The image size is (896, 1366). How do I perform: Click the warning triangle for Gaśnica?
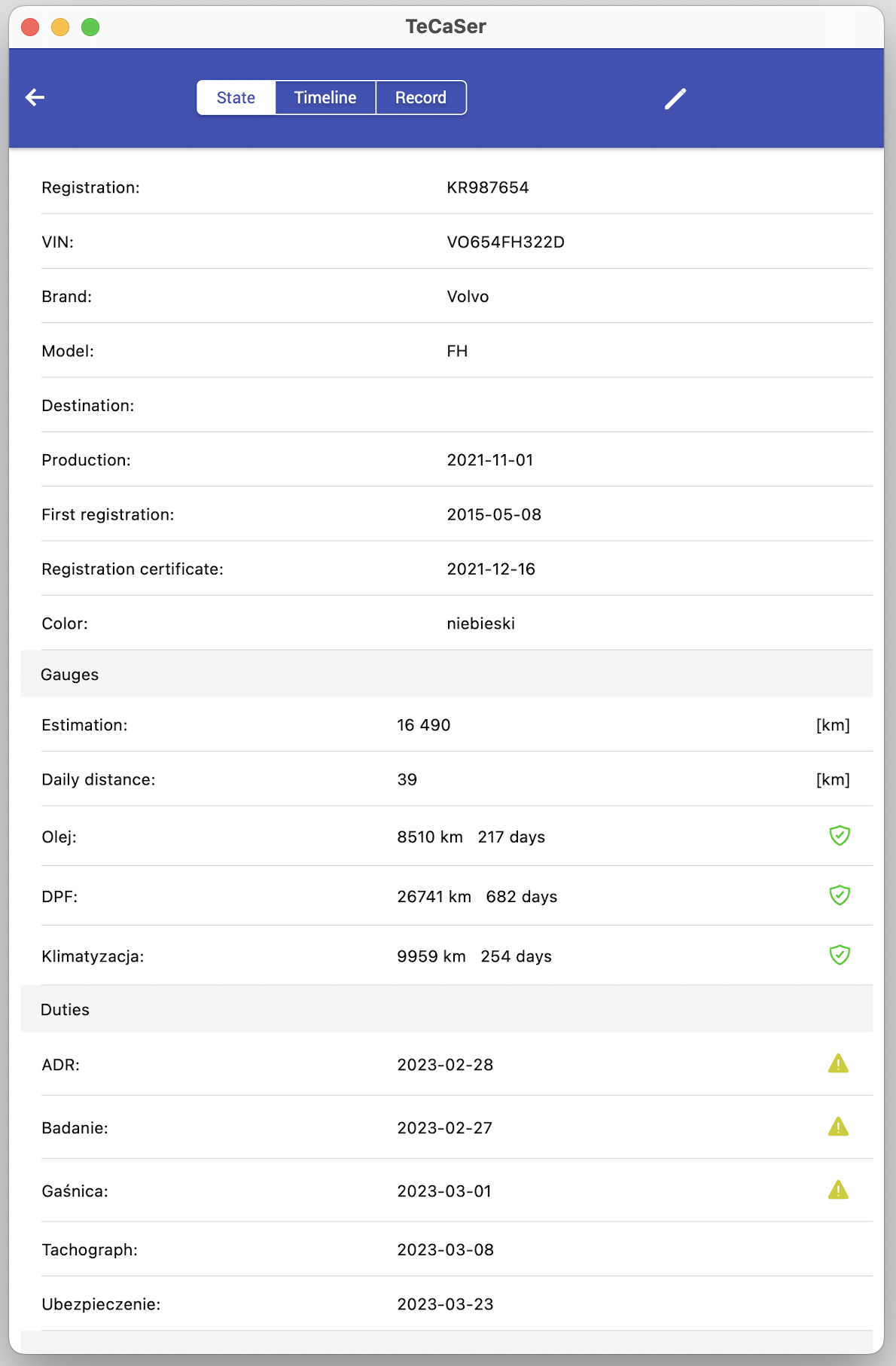pos(838,1191)
